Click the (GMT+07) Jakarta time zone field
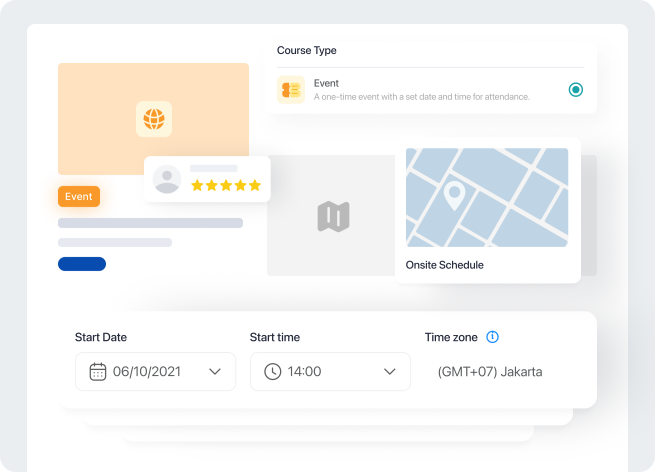This screenshot has height=472, width=655. [x=490, y=372]
